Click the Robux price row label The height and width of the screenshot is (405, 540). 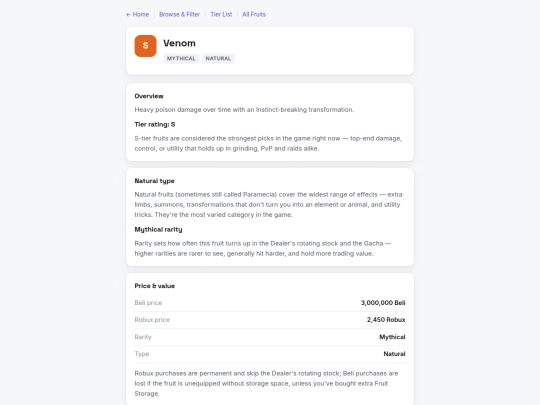(152, 320)
